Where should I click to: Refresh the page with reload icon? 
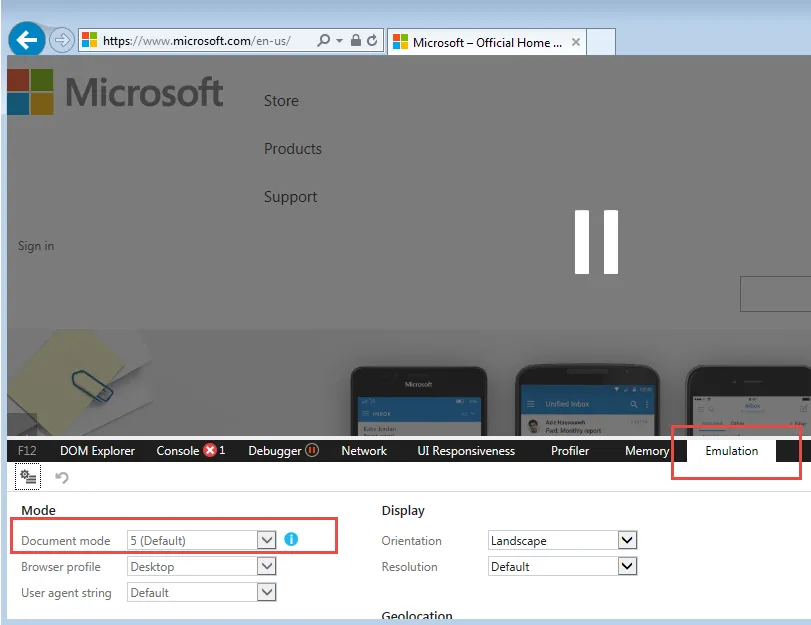pos(372,40)
